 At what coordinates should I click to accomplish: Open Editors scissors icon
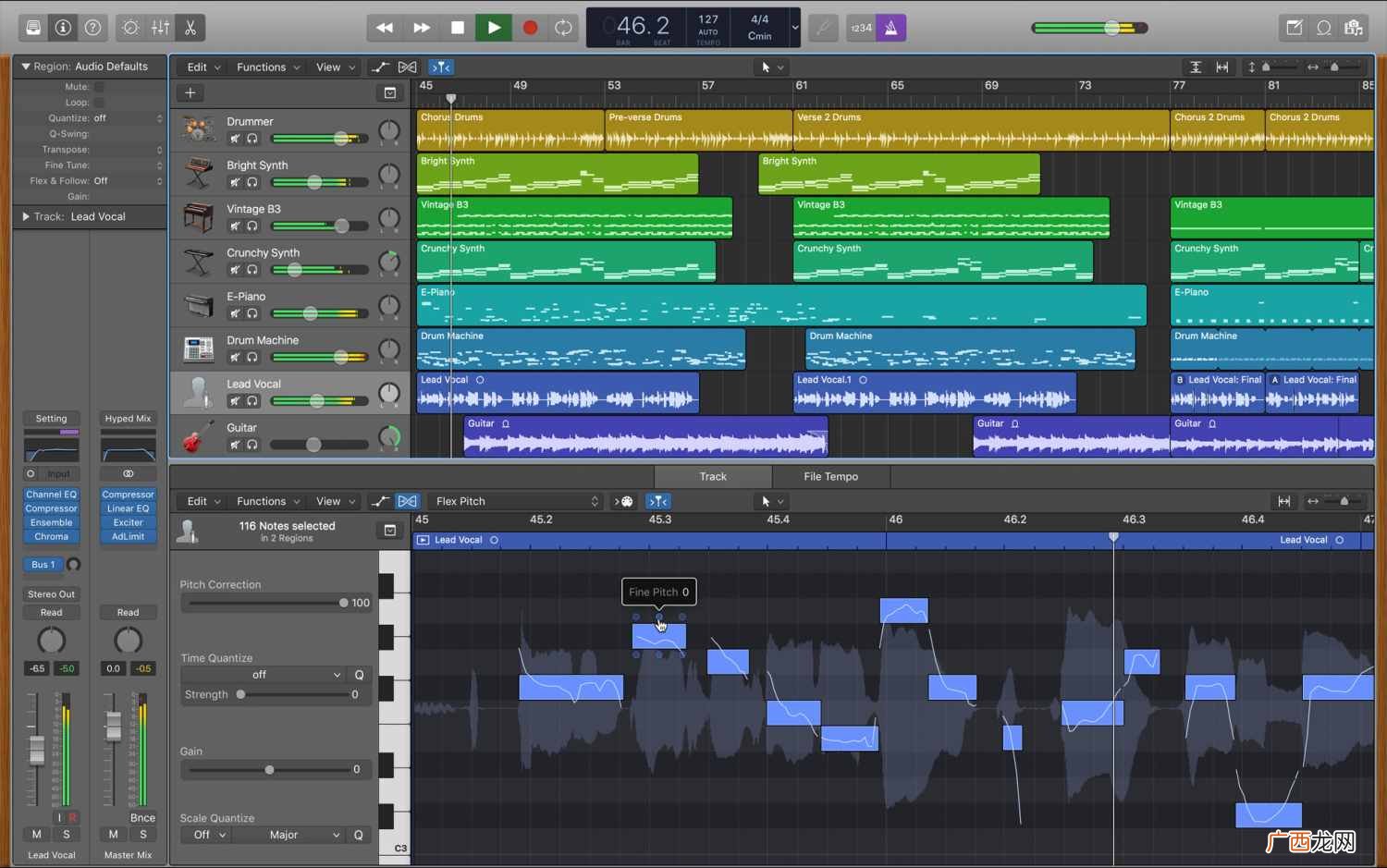190,28
